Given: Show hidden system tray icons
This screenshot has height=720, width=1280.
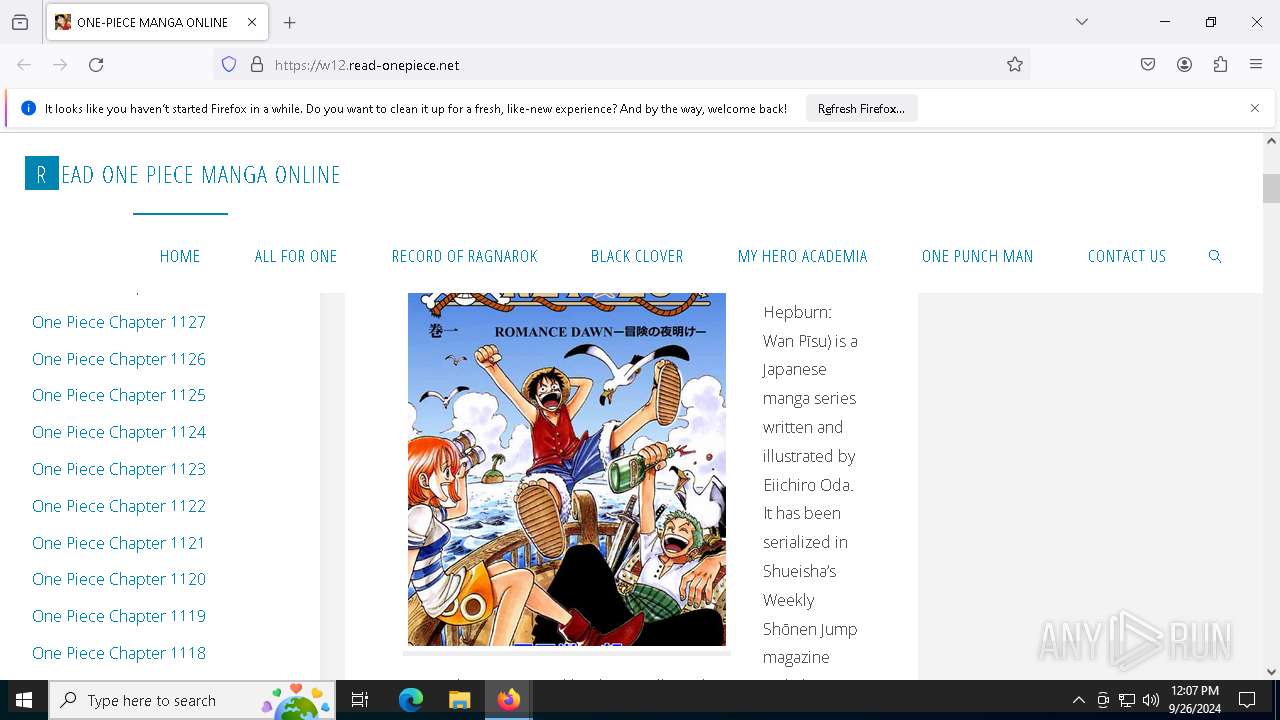Looking at the screenshot, I should click(1078, 700).
